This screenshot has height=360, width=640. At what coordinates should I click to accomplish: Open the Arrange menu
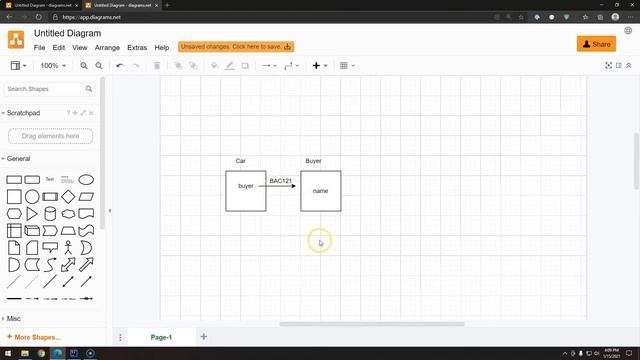pyautogui.click(x=107, y=48)
